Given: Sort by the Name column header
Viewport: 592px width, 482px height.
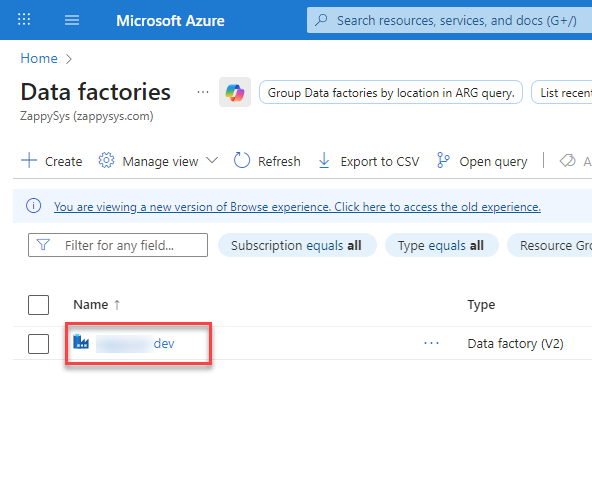Looking at the screenshot, I should (91, 305).
